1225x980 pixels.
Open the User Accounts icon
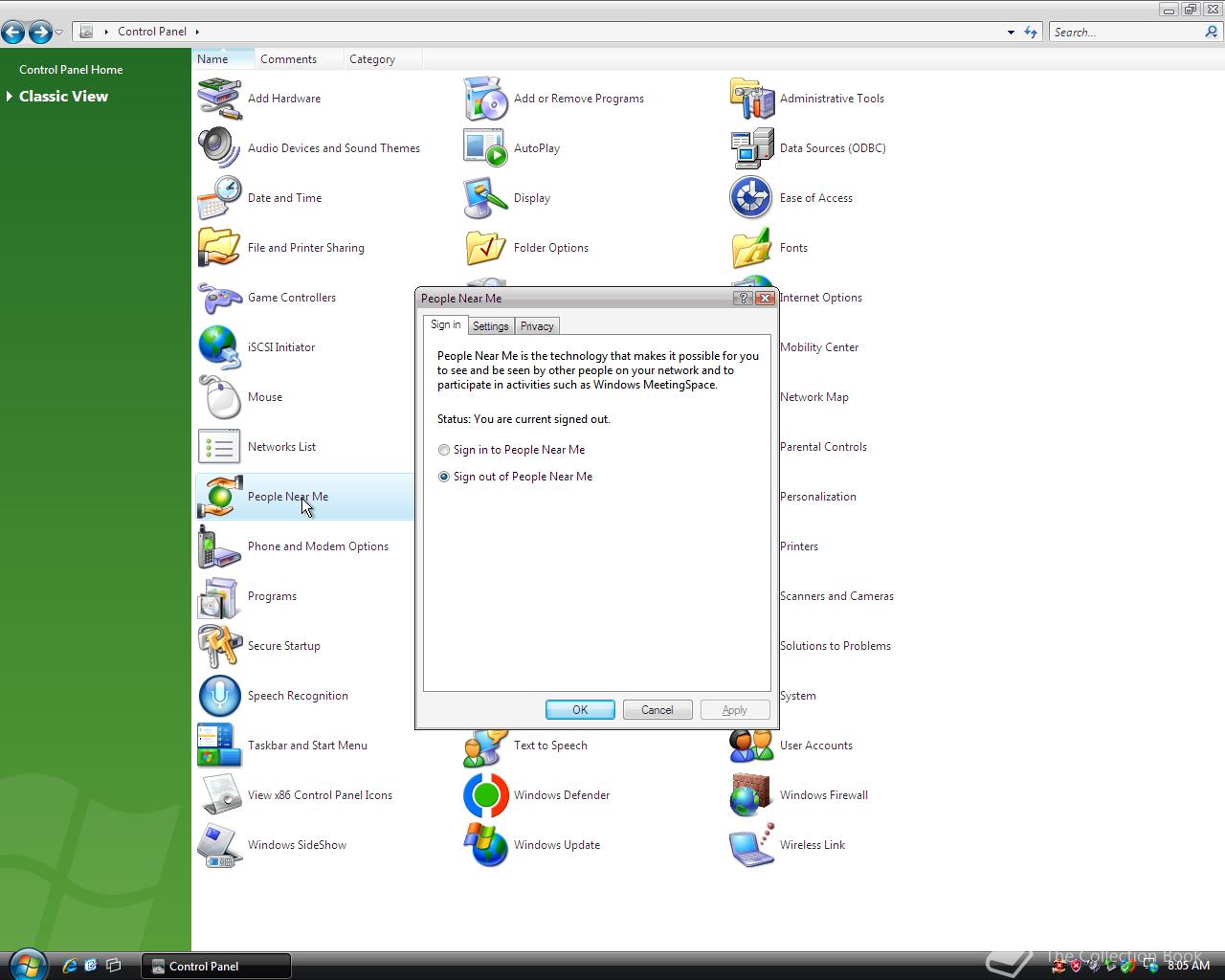[751, 746]
